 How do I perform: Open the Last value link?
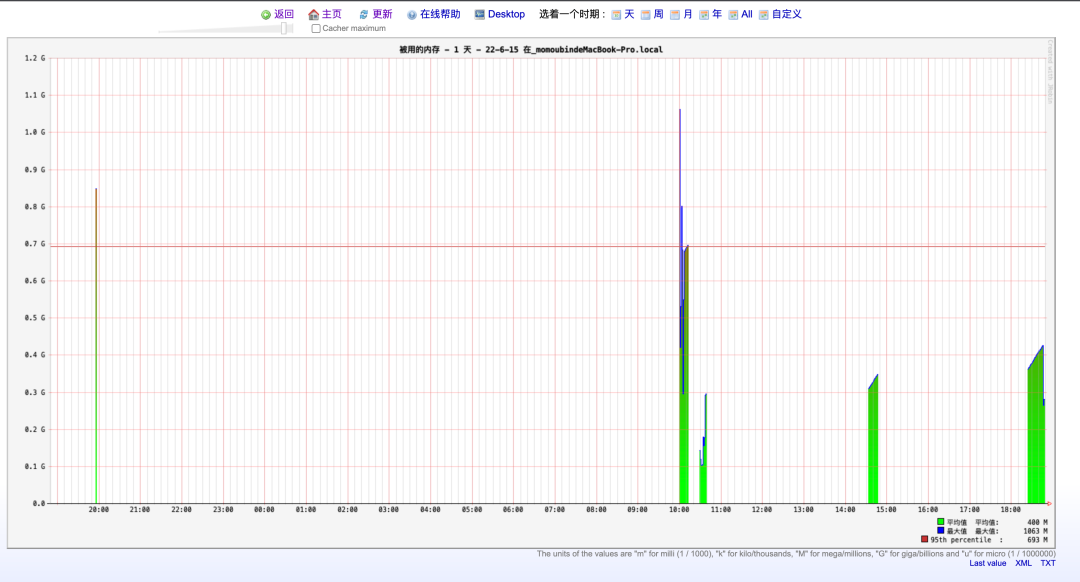click(988, 563)
